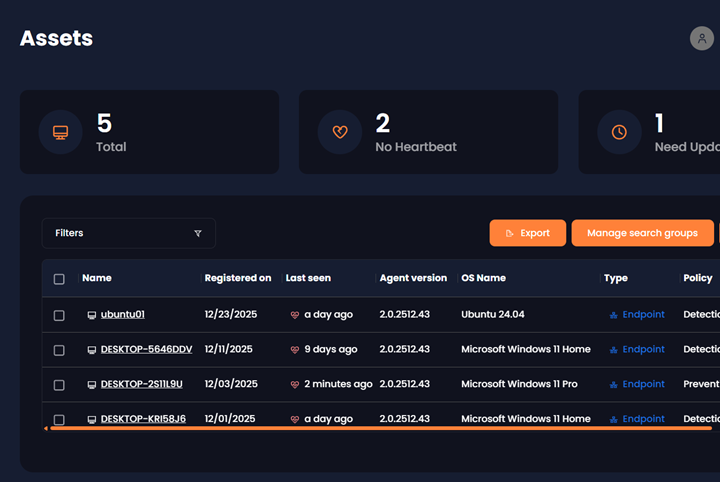Screen dimensions: 720x482
Task: Click the computer icon beside DESKTOP-5646DDV
Action: click(x=92, y=350)
